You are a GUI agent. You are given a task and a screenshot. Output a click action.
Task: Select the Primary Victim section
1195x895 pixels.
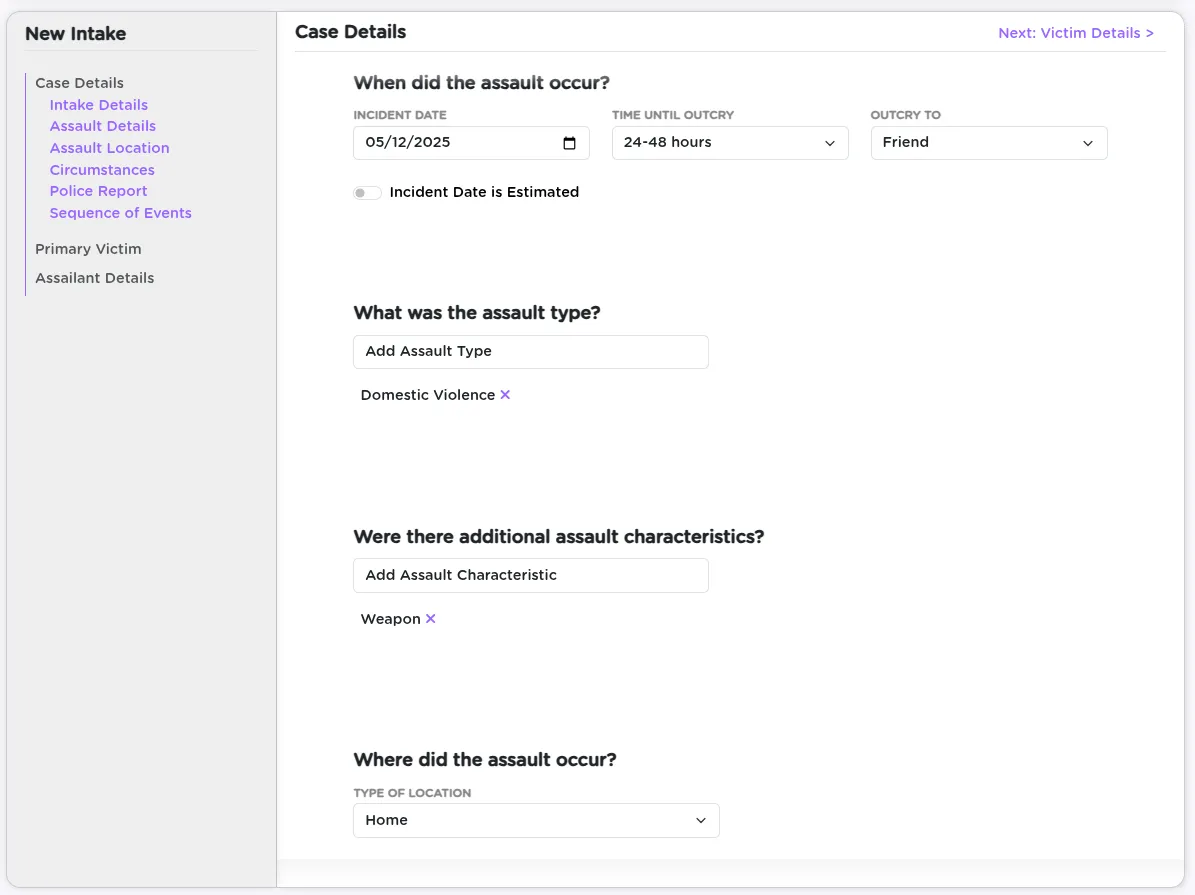point(88,249)
